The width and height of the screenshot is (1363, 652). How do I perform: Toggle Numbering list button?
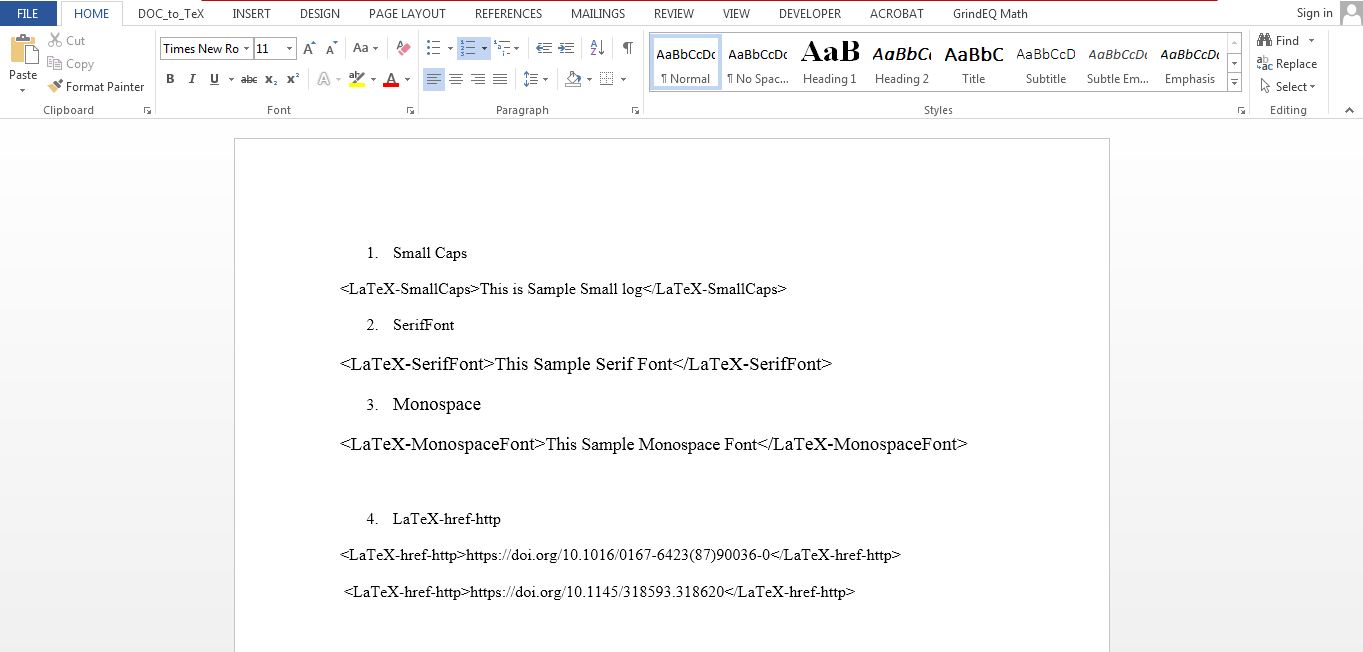tap(467, 48)
